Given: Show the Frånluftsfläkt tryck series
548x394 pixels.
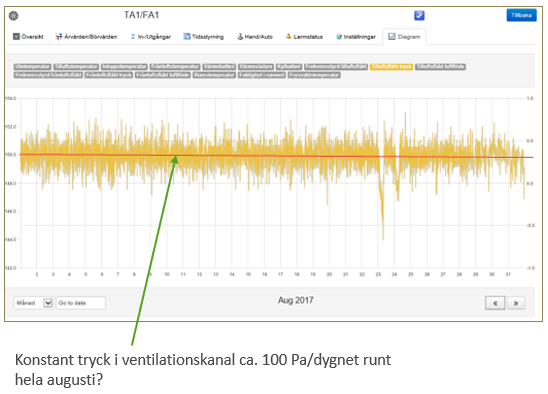Looking at the screenshot, I should tap(109, 75).
